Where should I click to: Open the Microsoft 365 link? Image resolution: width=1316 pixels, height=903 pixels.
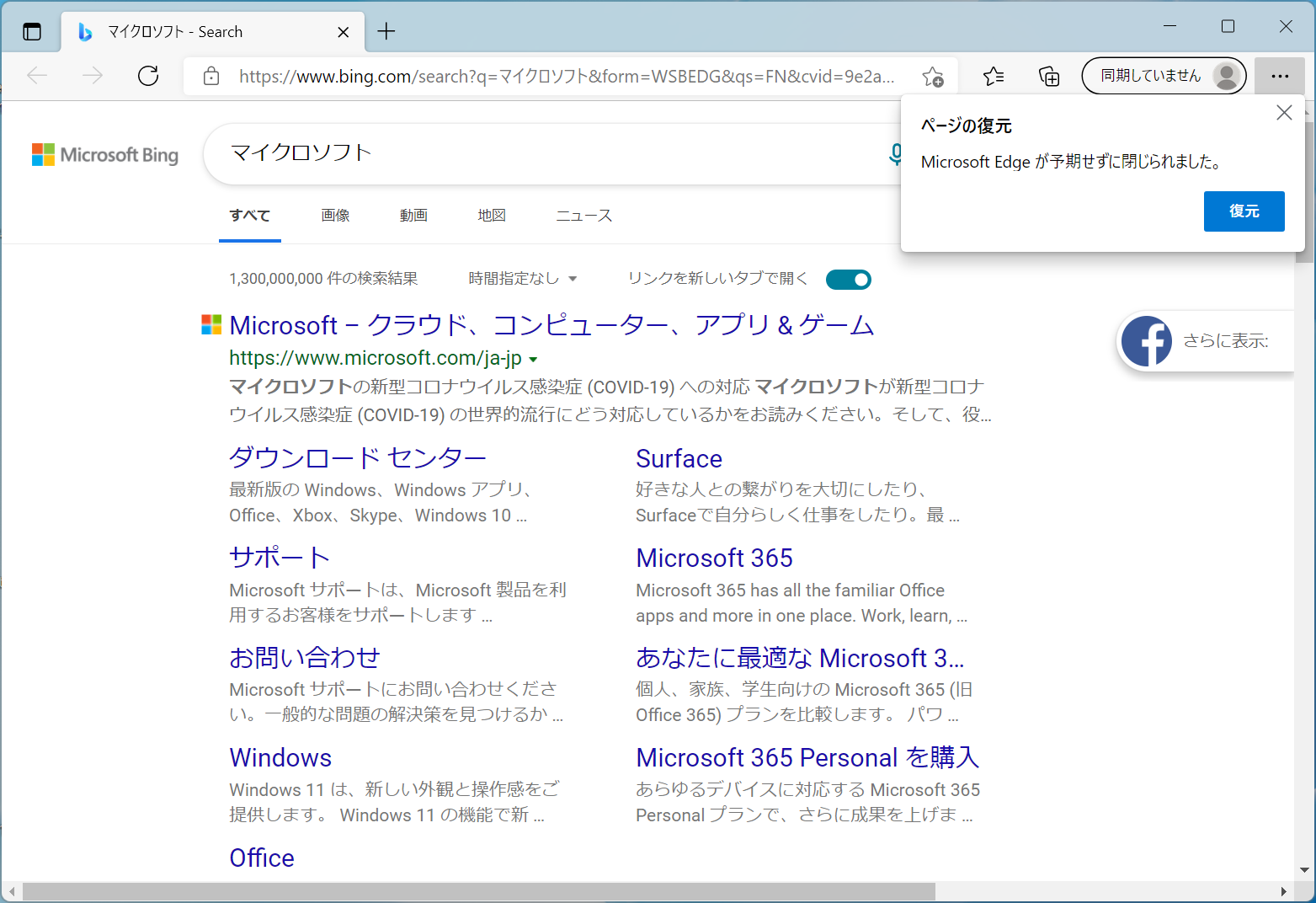pyautogui.click(x=714, y=558)
